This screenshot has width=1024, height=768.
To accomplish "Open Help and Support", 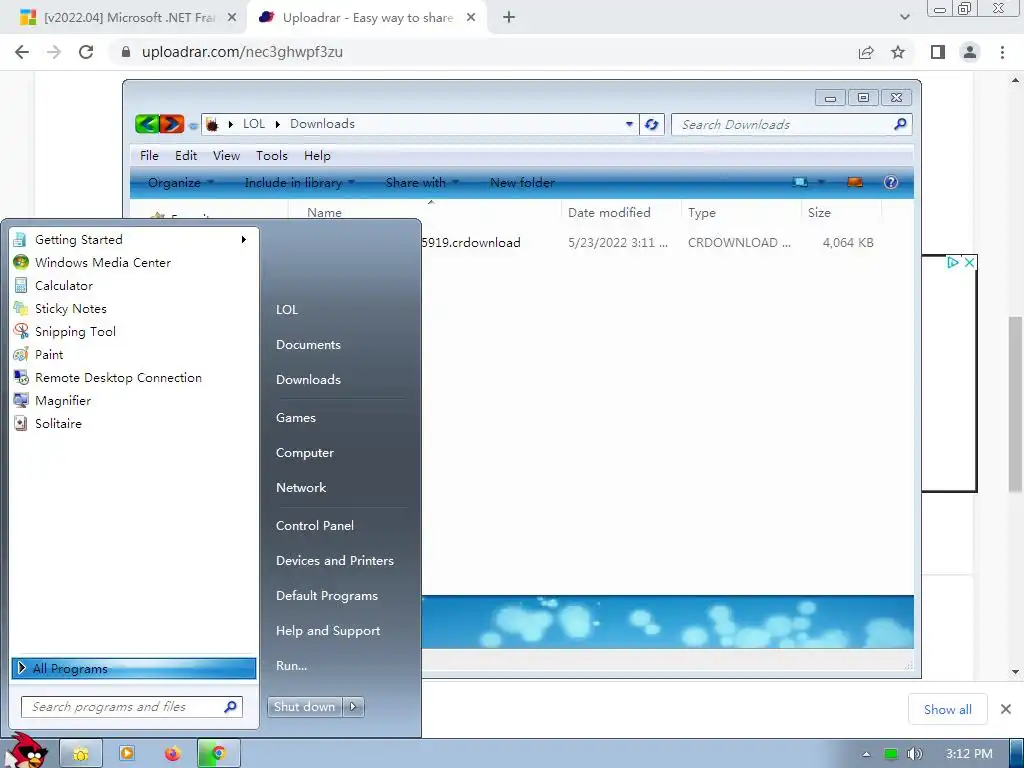I will point(328,631).
